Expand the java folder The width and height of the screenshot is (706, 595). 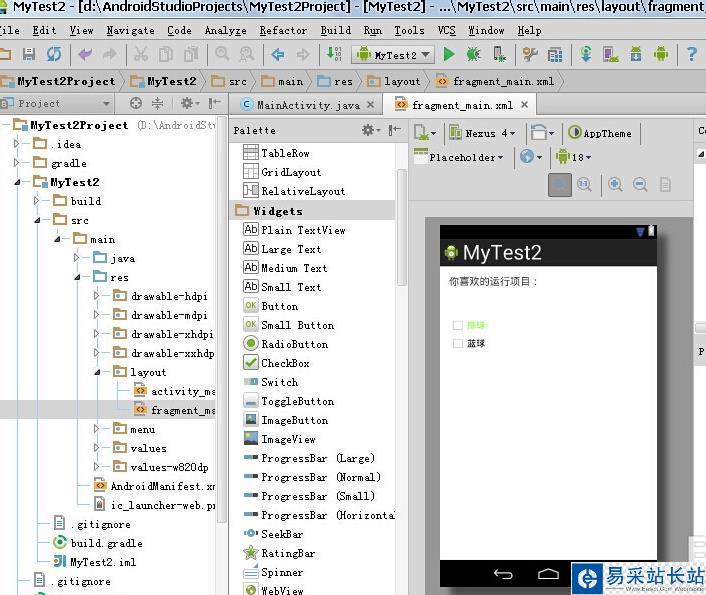coord(76,258)
